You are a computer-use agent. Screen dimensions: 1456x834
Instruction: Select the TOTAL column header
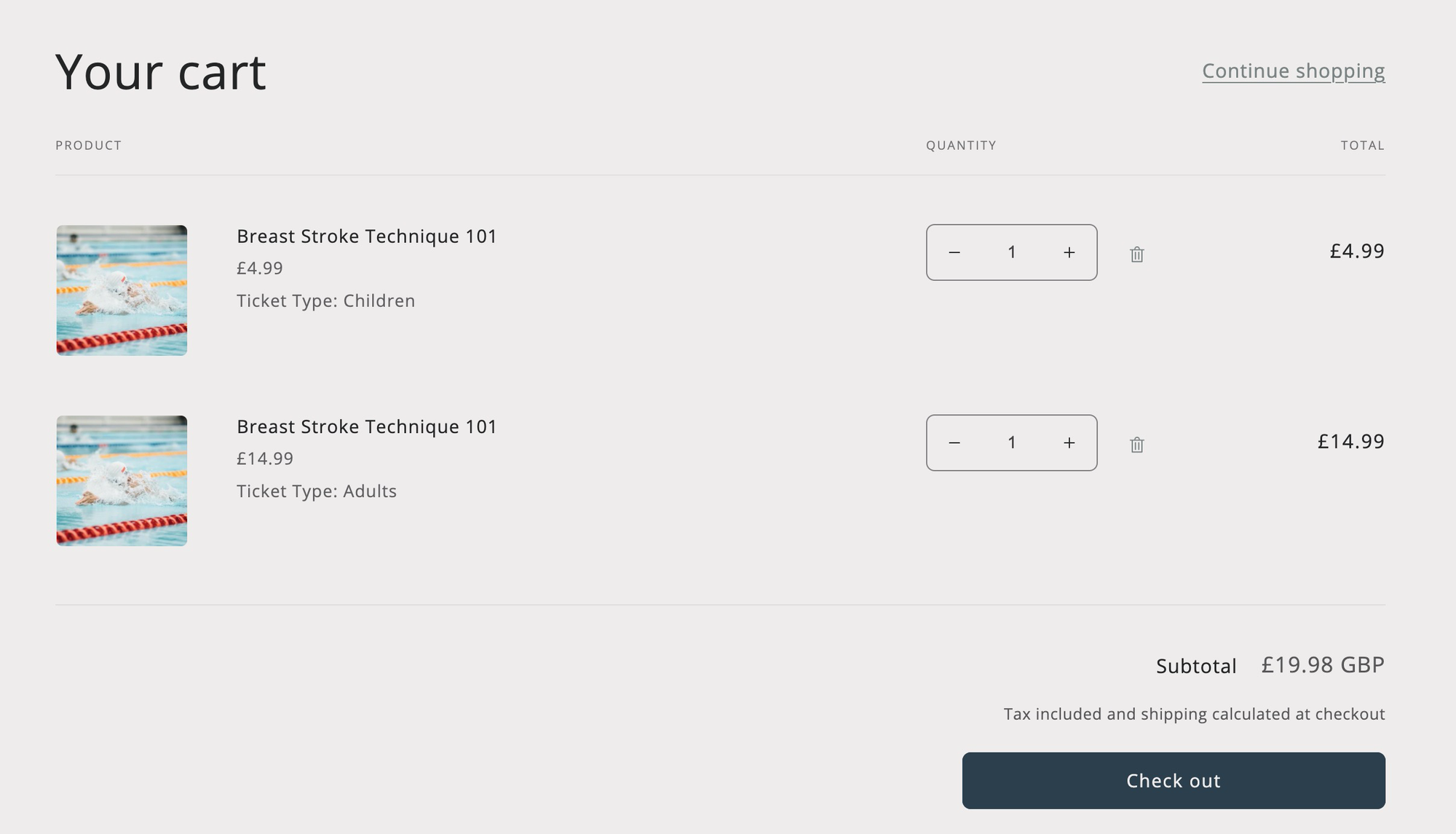1363,145
